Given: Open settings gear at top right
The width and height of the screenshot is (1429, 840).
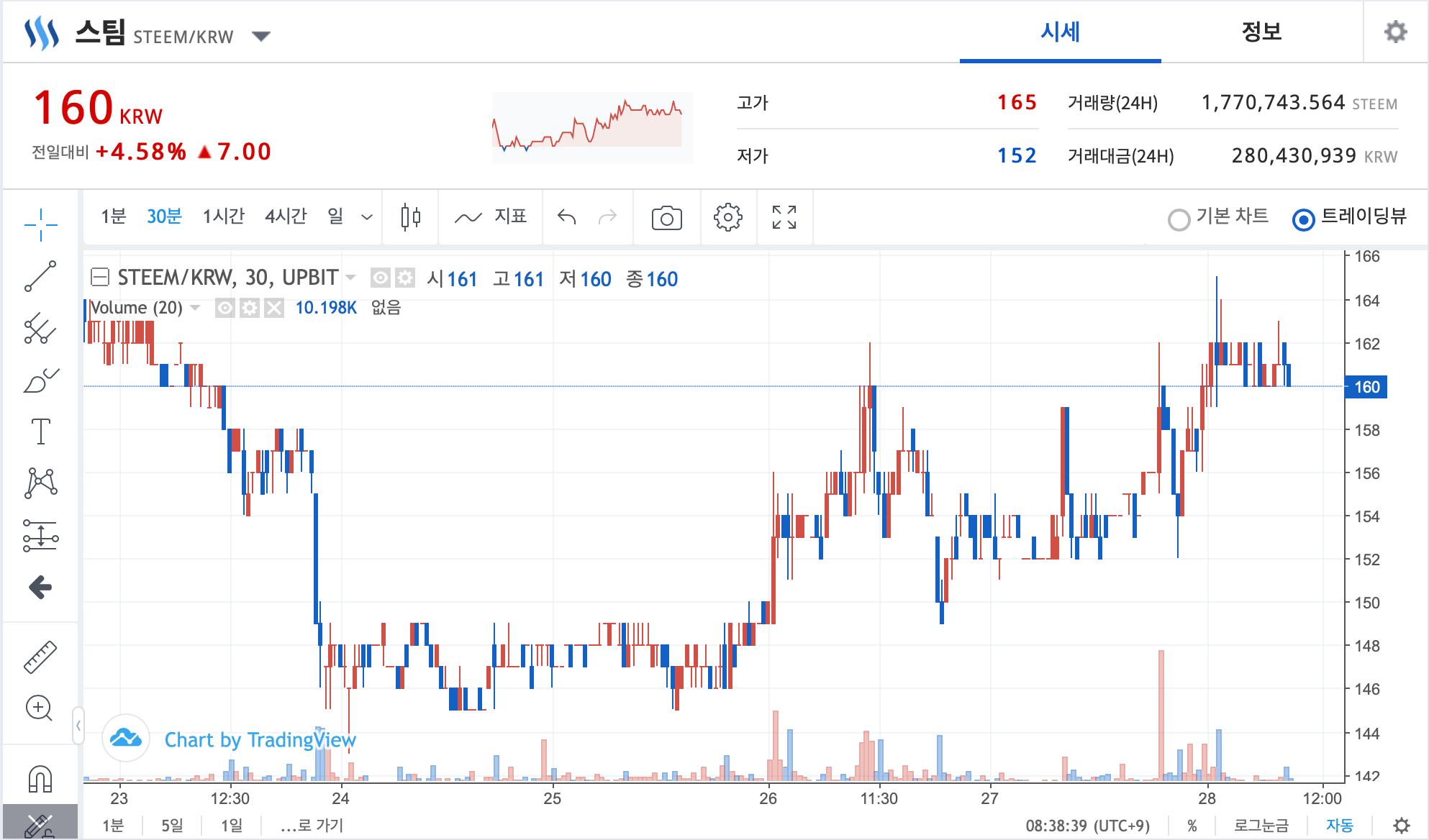Looking at the screenshot, I should (x=1395, y=32).
